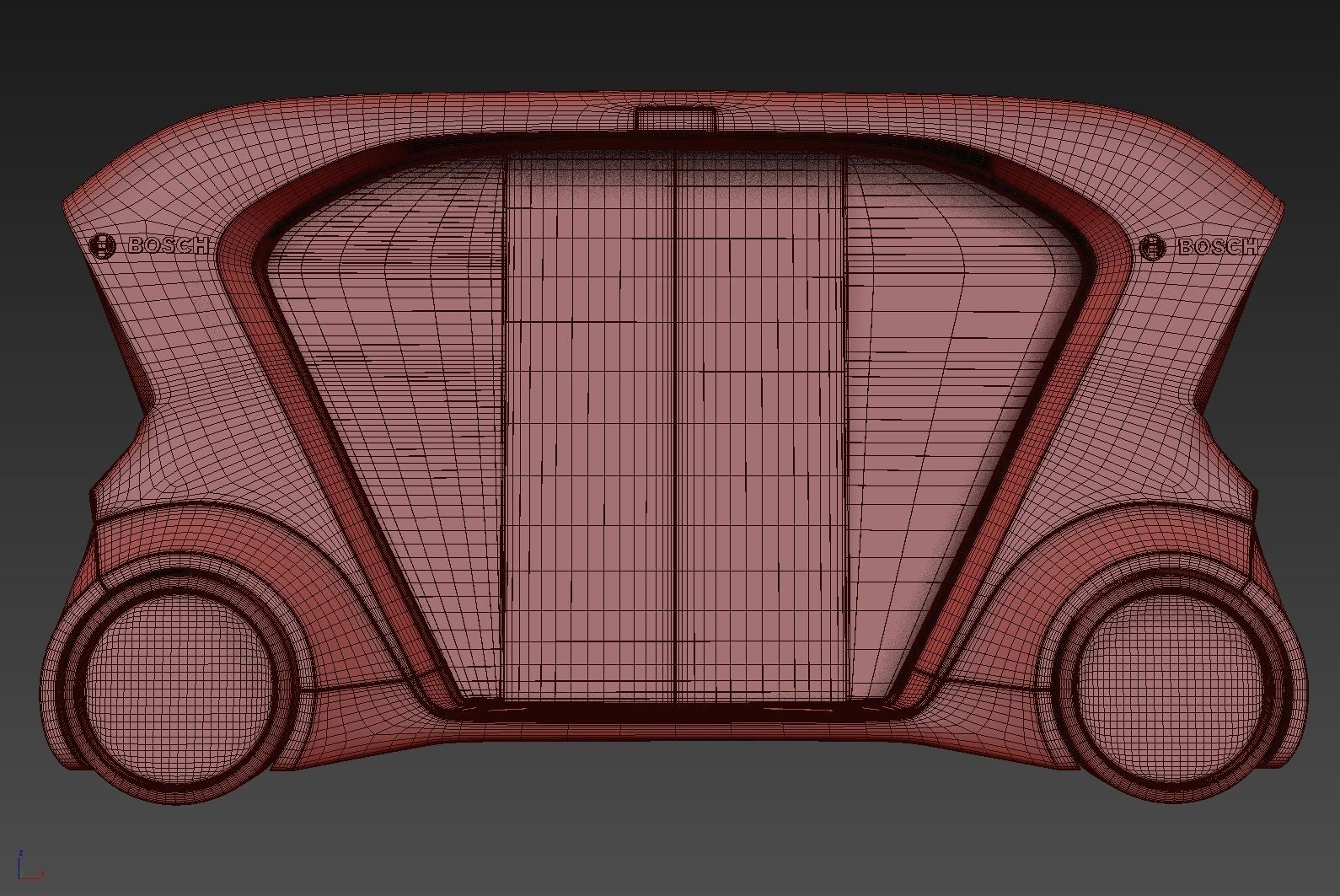Click the right Bosch circular emblem
The width and height of the screenshot is (1340, 896).
click(1152, 248)
